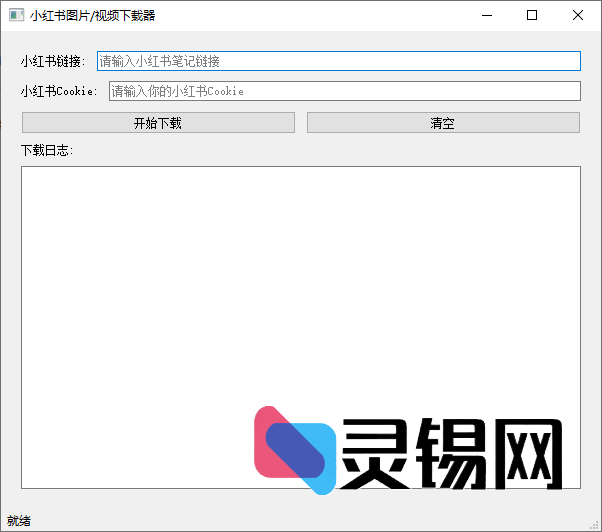
Task: Click the resize grip in status bar
Action: 595,525
